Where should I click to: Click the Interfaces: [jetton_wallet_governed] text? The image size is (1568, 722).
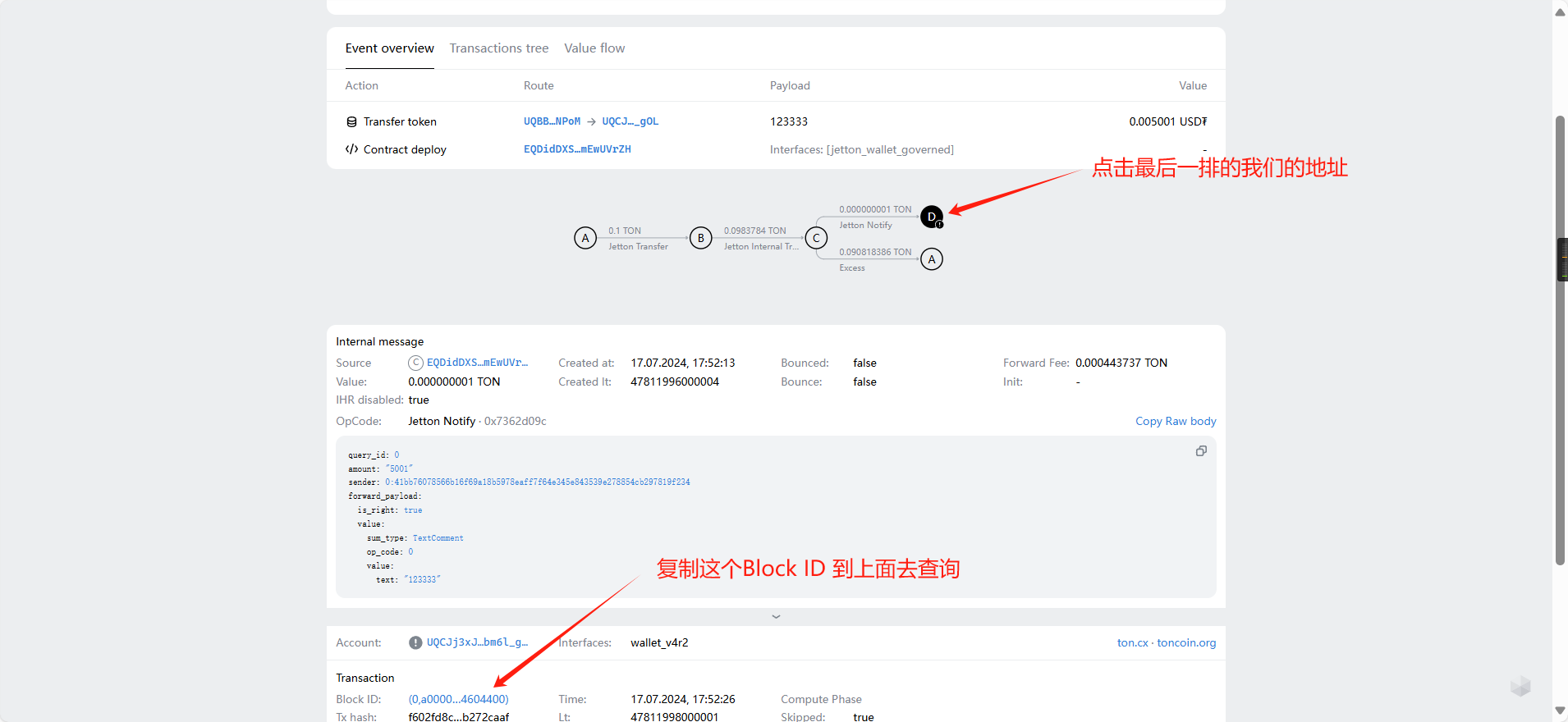(861, 149)
